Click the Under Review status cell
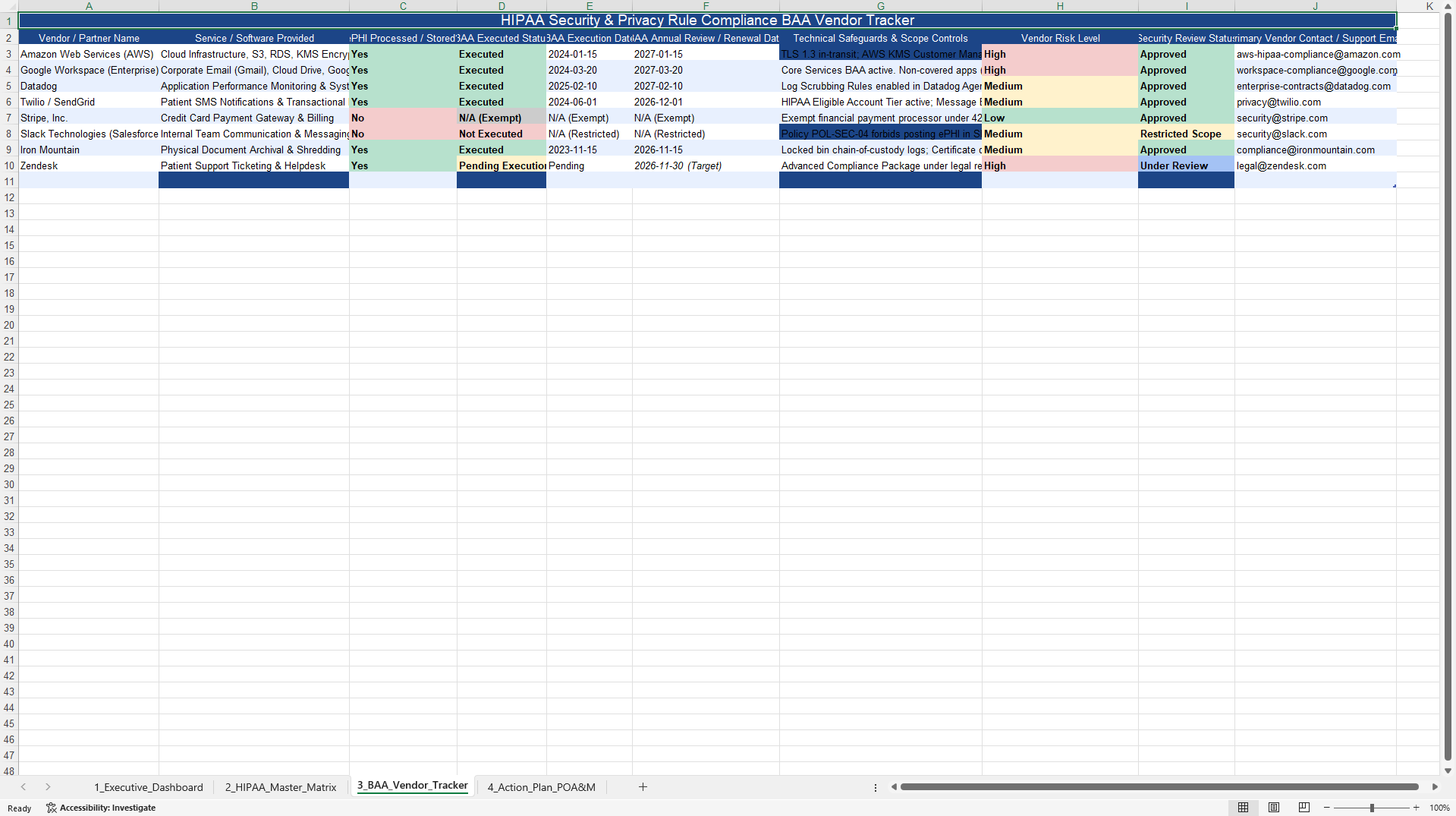 coord(1186,165)
